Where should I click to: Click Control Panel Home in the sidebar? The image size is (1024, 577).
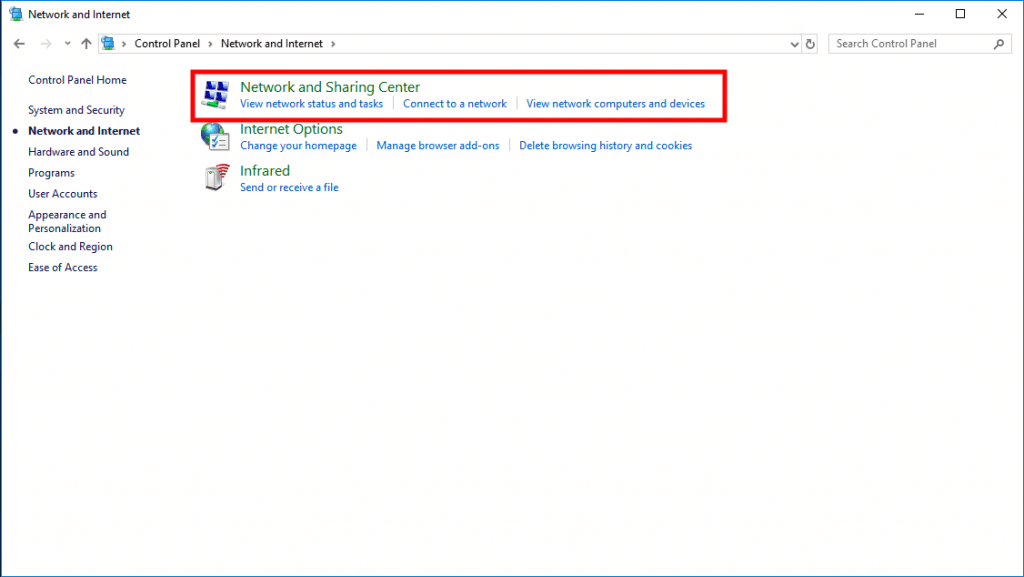point(77,80)
